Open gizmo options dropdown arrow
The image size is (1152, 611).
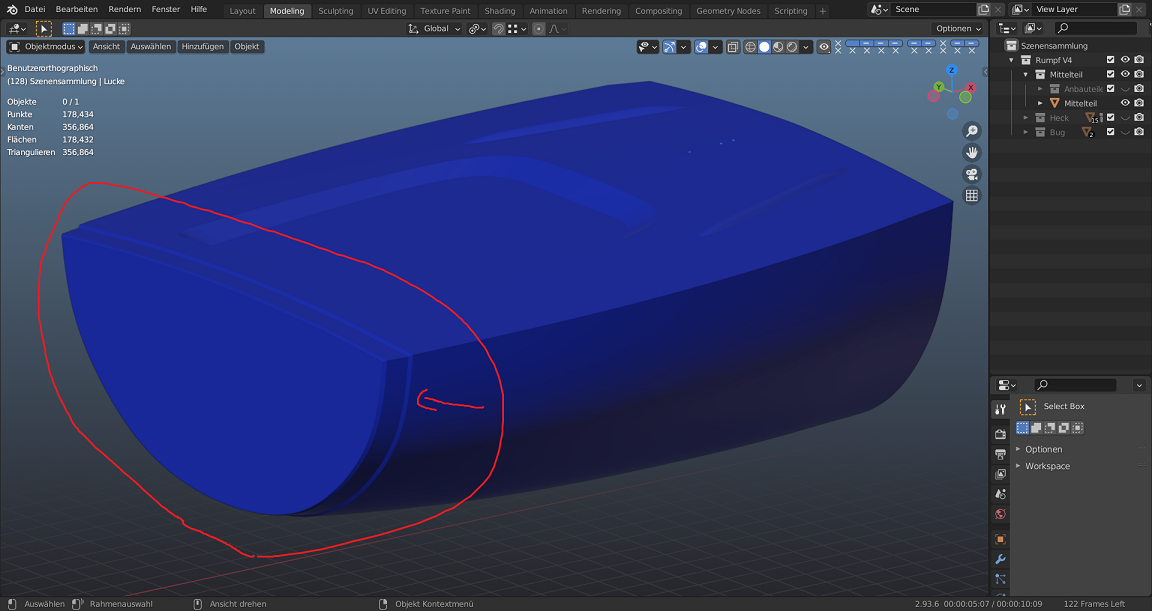683,46
